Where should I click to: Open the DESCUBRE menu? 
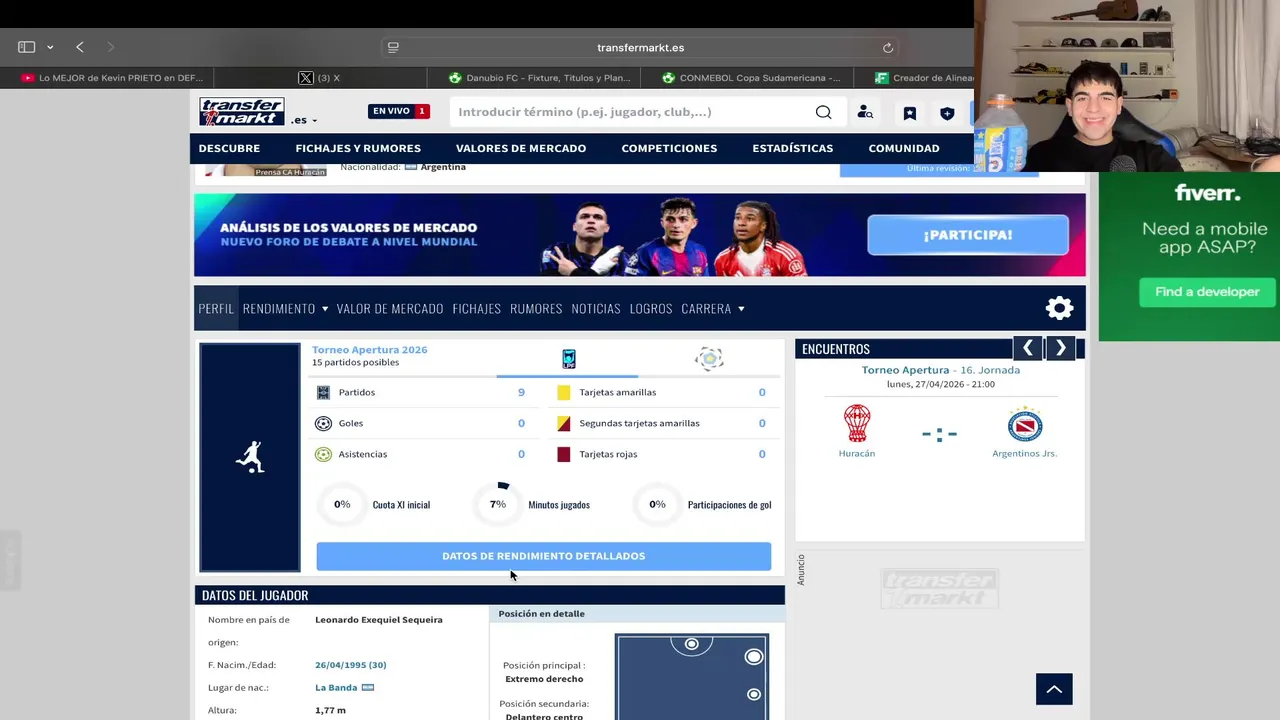click(229, 148)
